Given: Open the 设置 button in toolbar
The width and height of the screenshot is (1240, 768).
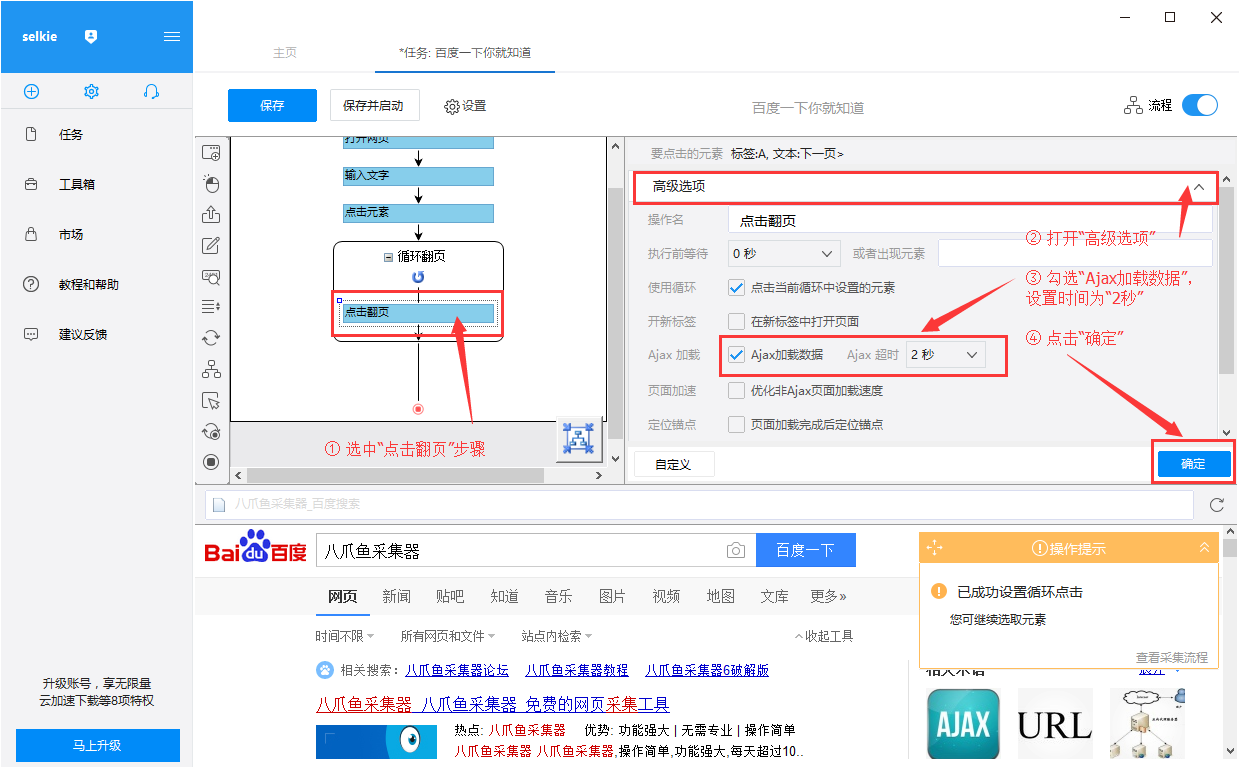Looking at the screenshot, I should point(465,106).
